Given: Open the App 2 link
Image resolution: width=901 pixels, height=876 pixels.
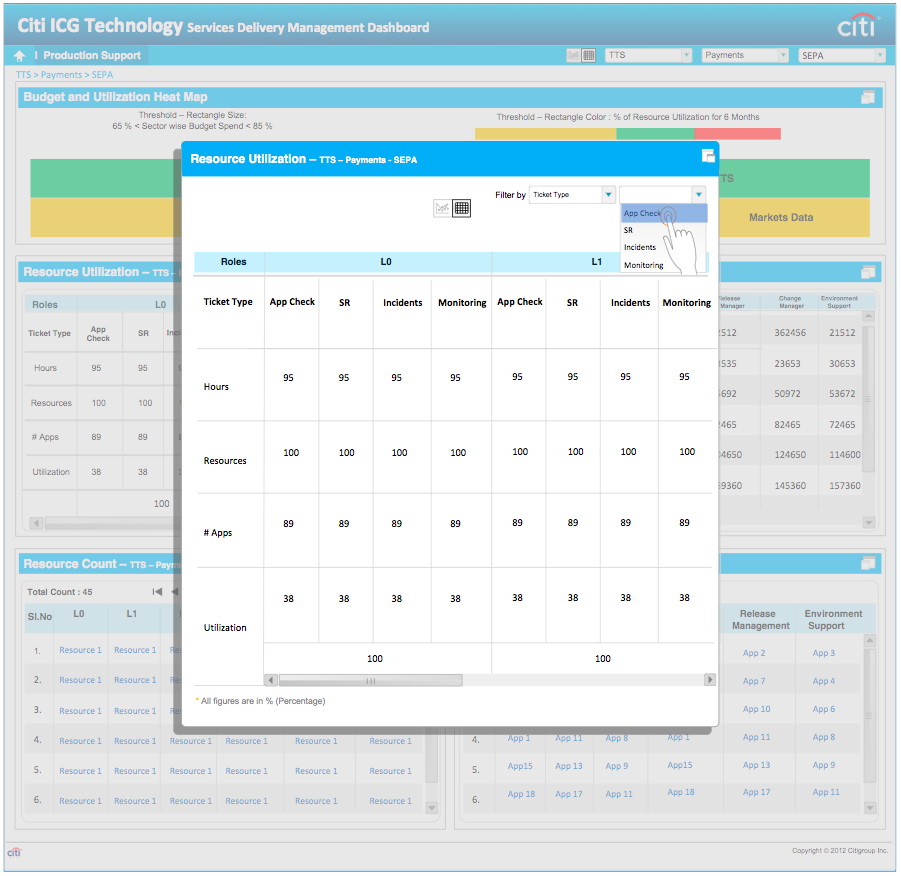Looking at the screenshot, I should coord(754,653).
